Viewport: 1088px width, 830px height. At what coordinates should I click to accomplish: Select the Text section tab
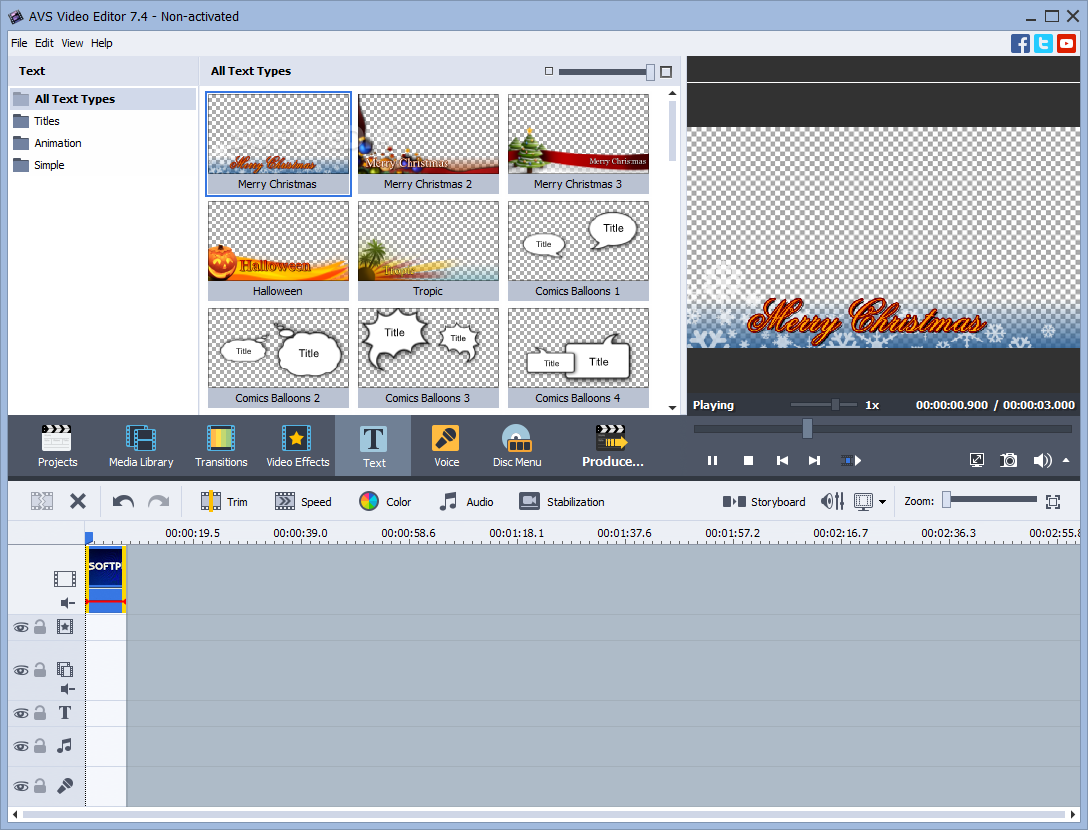tap(373, 446)
